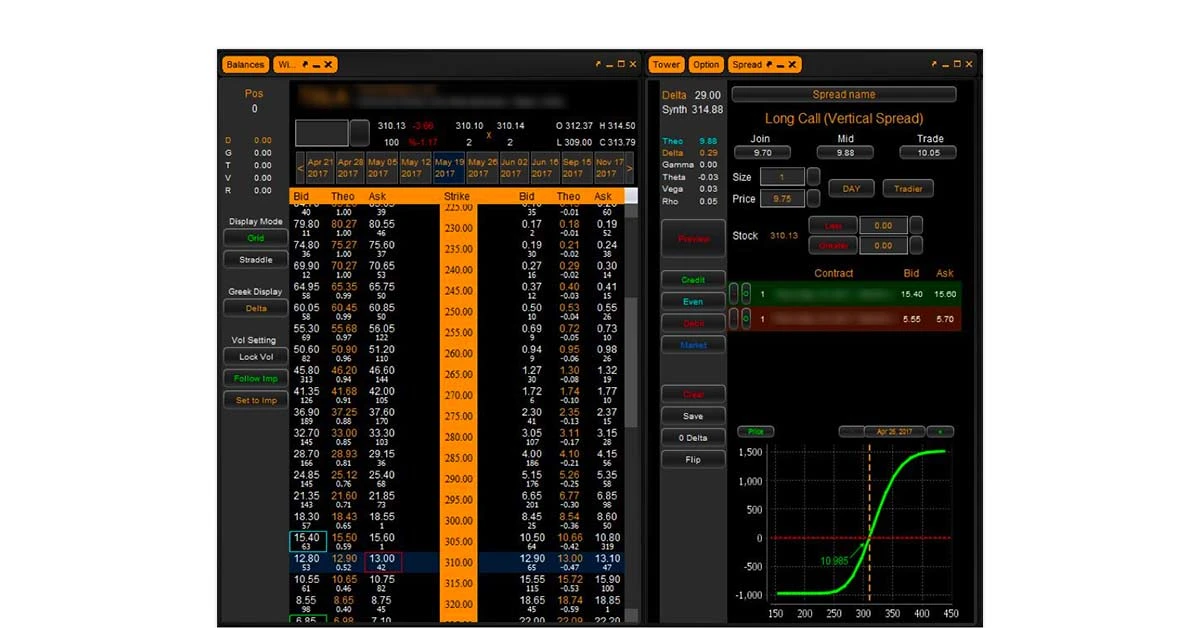Click the Flip button to reverse the spread
The width and height of the screenshot is (1200, 628).
tap(693, 459)
